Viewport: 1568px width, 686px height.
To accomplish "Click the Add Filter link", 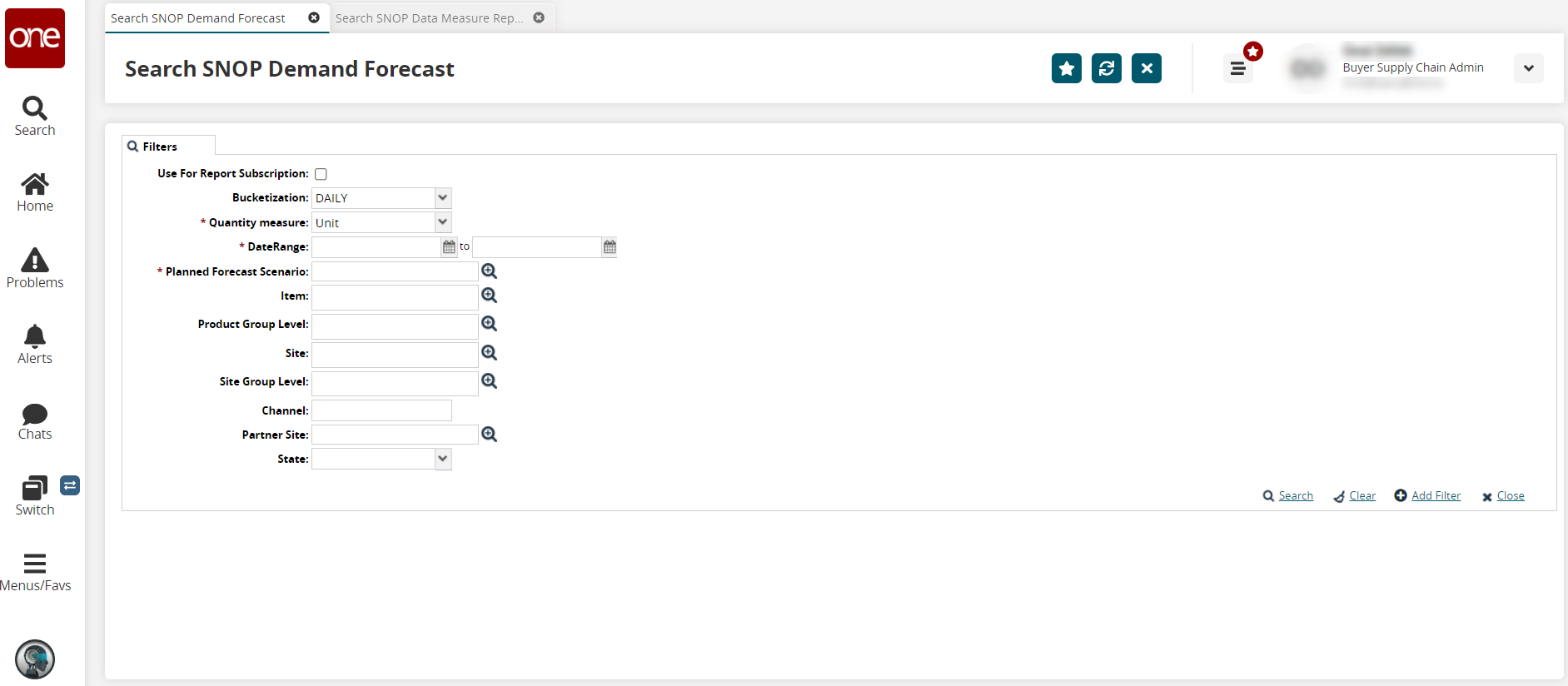I will (1436, 496).
